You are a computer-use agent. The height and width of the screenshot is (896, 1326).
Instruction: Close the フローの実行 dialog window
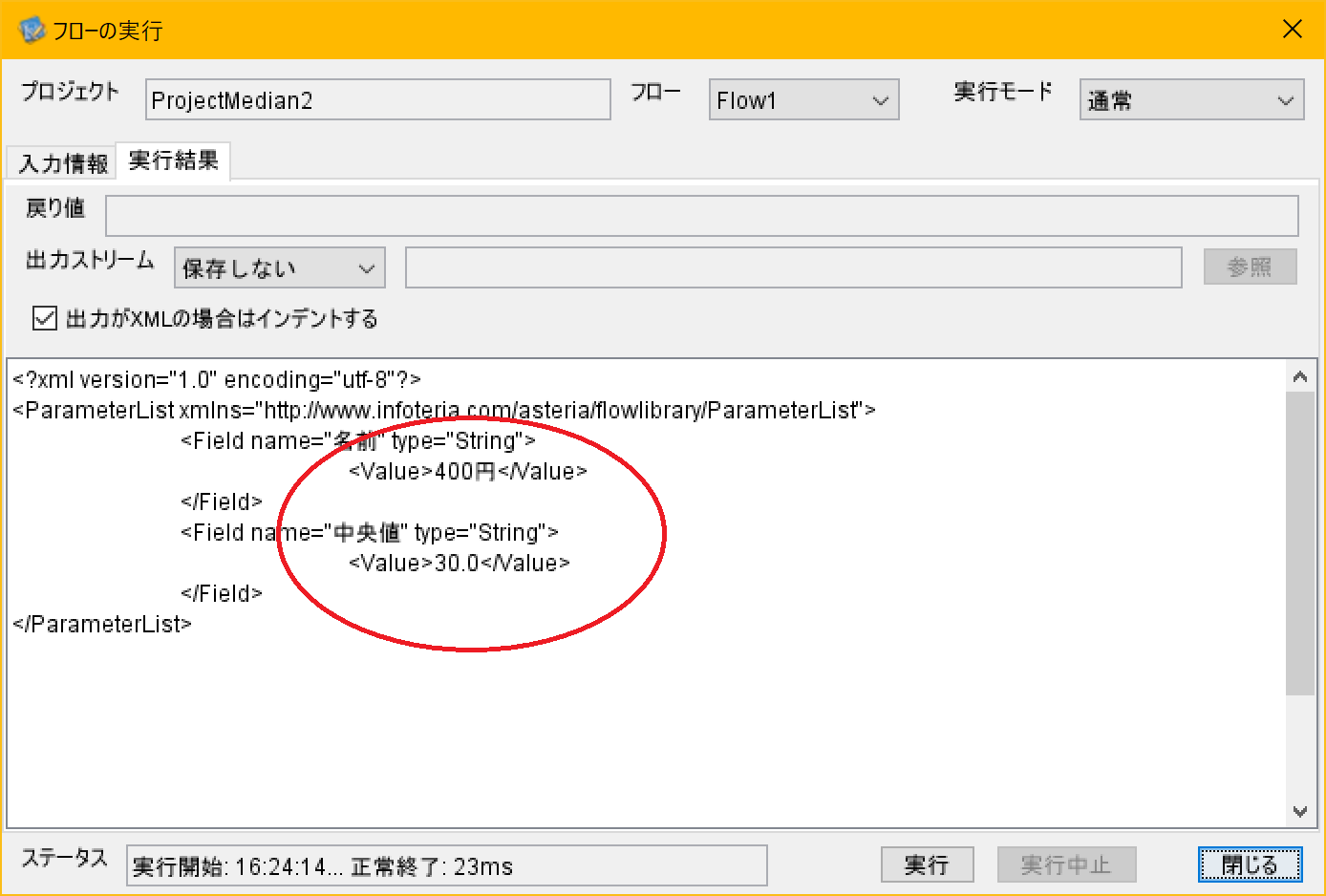click(x=1293, y=30)
